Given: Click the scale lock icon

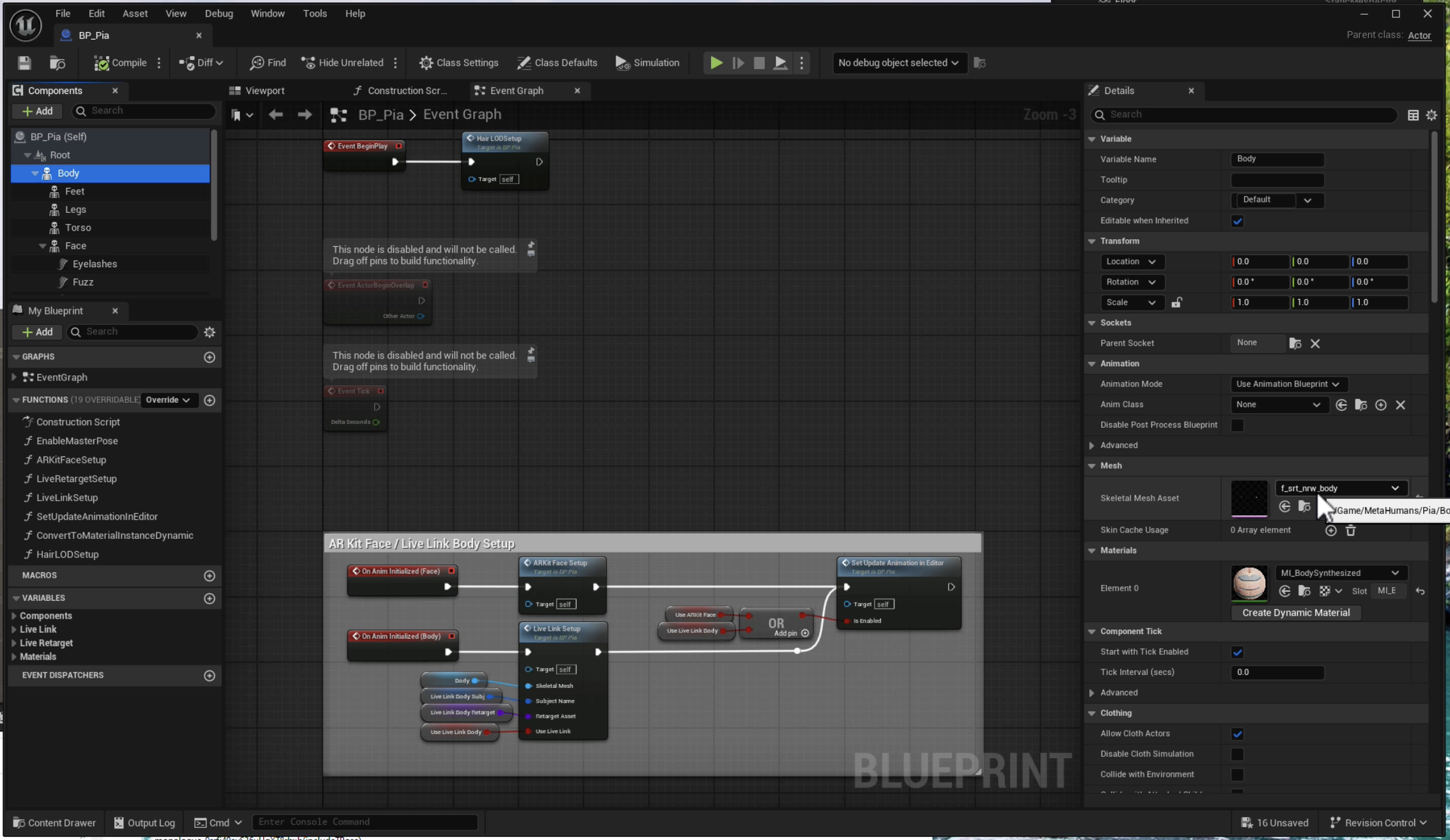Looking at the screenshot, I should 1176,302.
